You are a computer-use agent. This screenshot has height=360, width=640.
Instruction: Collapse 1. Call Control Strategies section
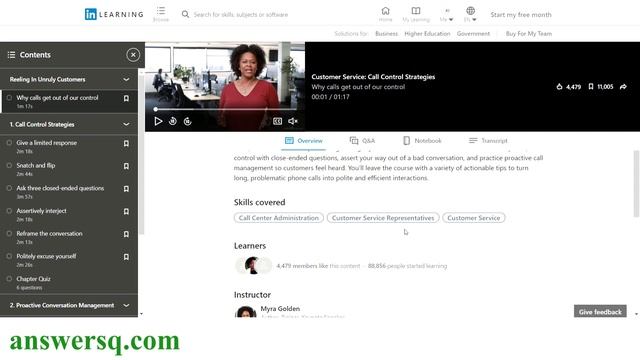click(x=127, y=124)
